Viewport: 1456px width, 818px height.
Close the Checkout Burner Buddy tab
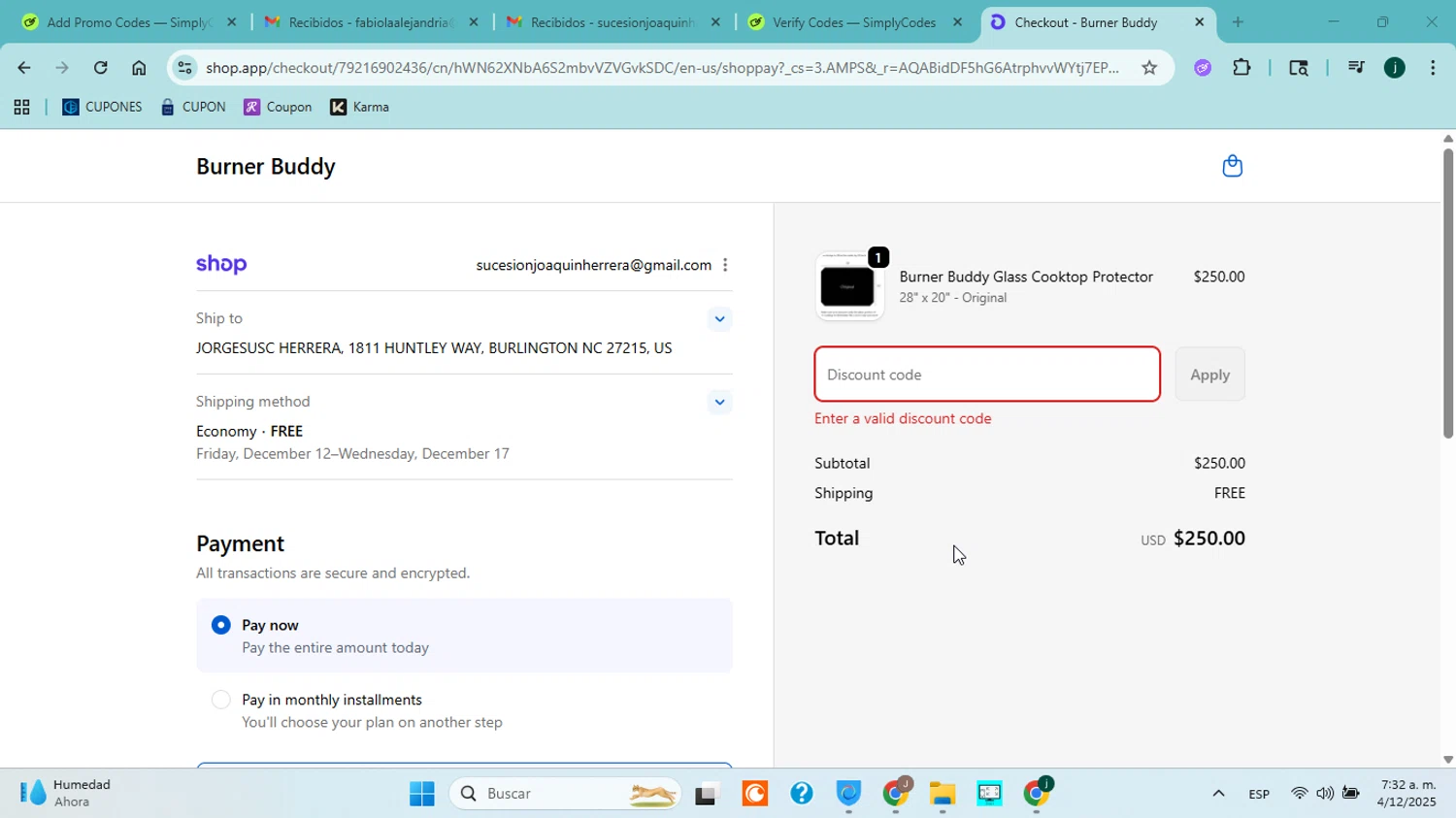tap(1199, 21)
